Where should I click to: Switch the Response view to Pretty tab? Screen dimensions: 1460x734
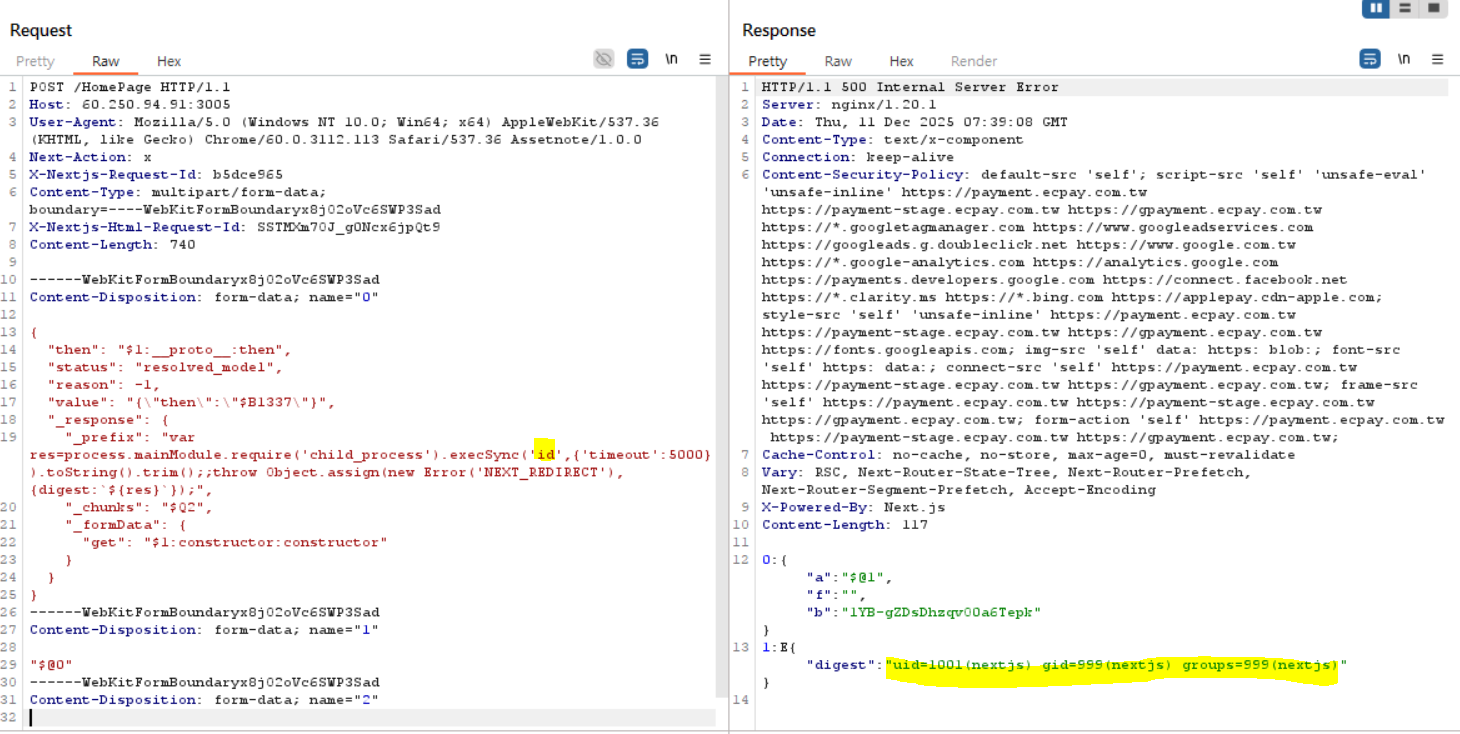pos(768,61)
